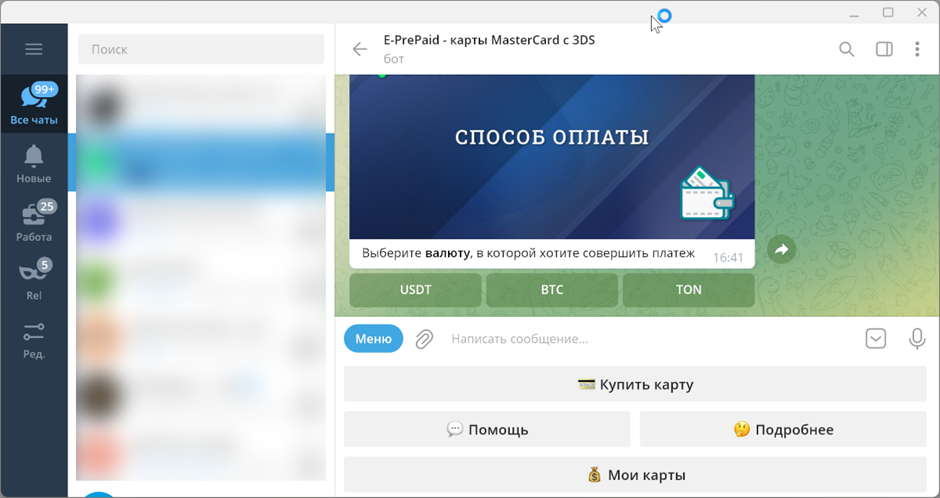Viewport: 940px width, 498px height.
Task: Open the 'Rel' folder
Action: 34,280
